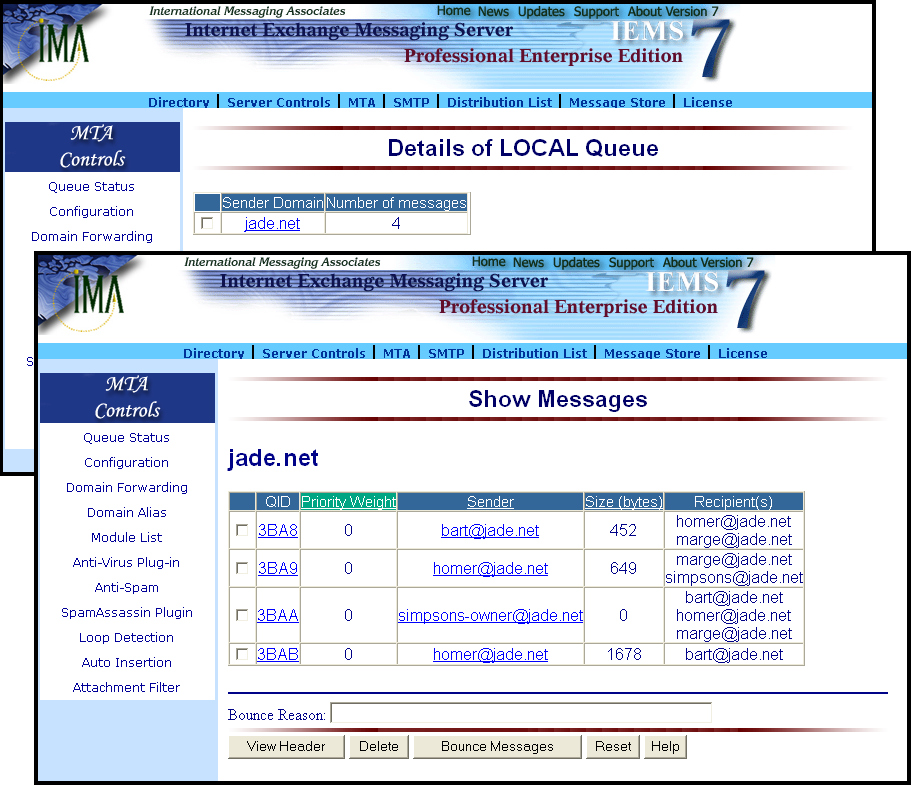Open message QID 3BAA

tap(277, 615)
